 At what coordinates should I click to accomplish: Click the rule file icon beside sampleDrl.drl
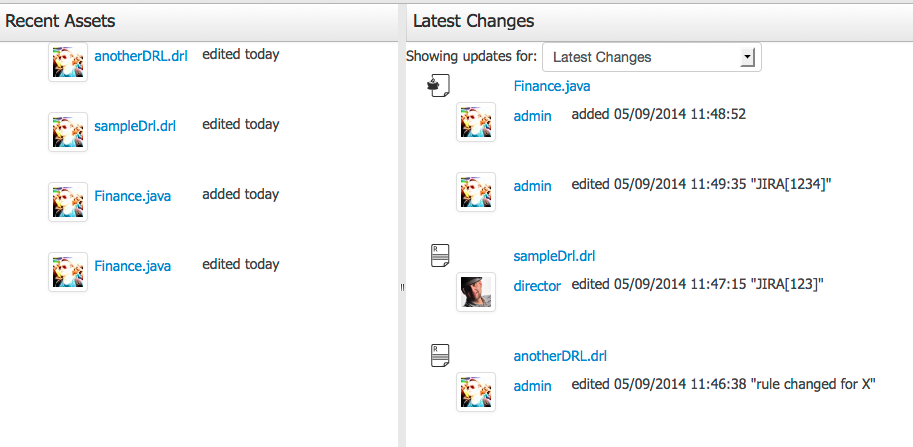pyautogui.click(x=439, y=256)
